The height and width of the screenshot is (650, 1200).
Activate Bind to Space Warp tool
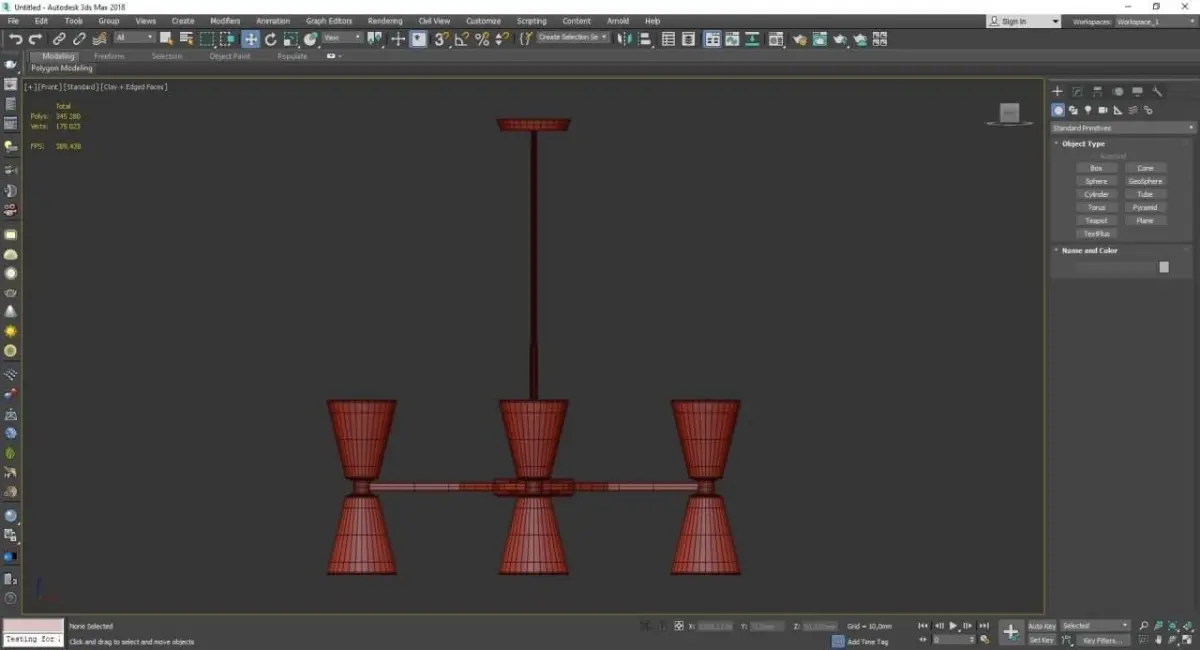(x=100, y=39)
